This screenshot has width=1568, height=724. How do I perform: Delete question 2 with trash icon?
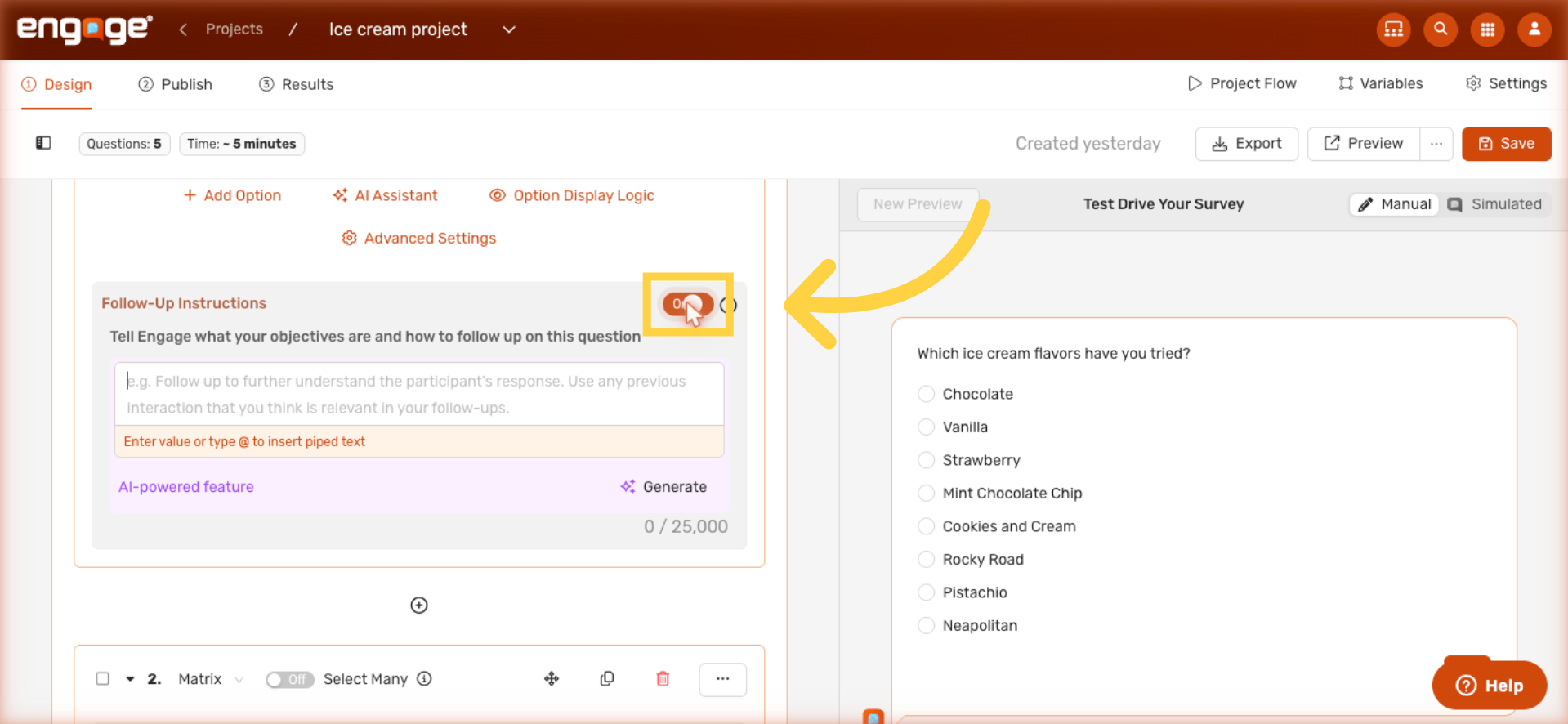coord(663,678)
